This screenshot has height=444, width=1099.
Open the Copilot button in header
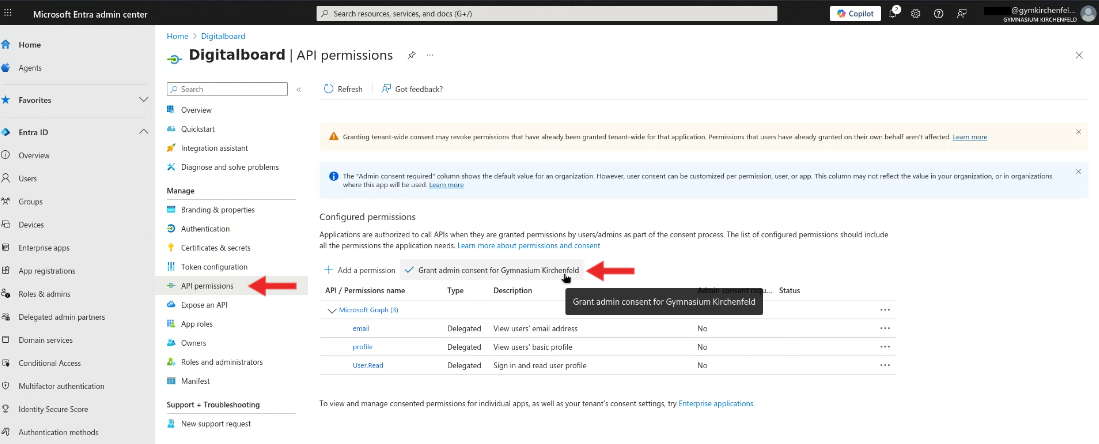[x=855, y=13]
